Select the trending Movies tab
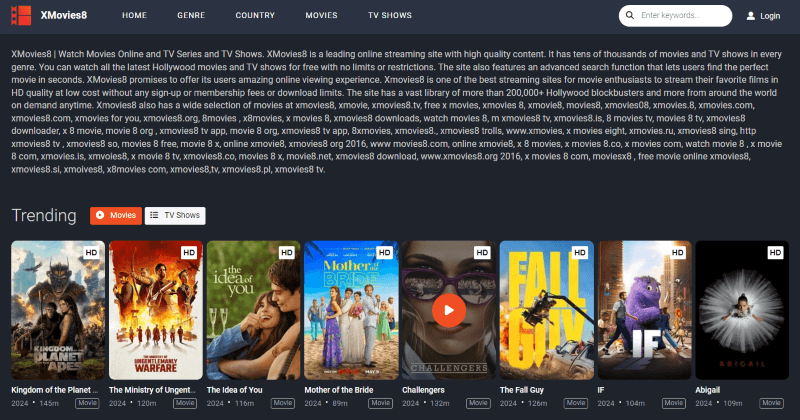Viewport: 800px width, 420px height. tap(116, 215)
